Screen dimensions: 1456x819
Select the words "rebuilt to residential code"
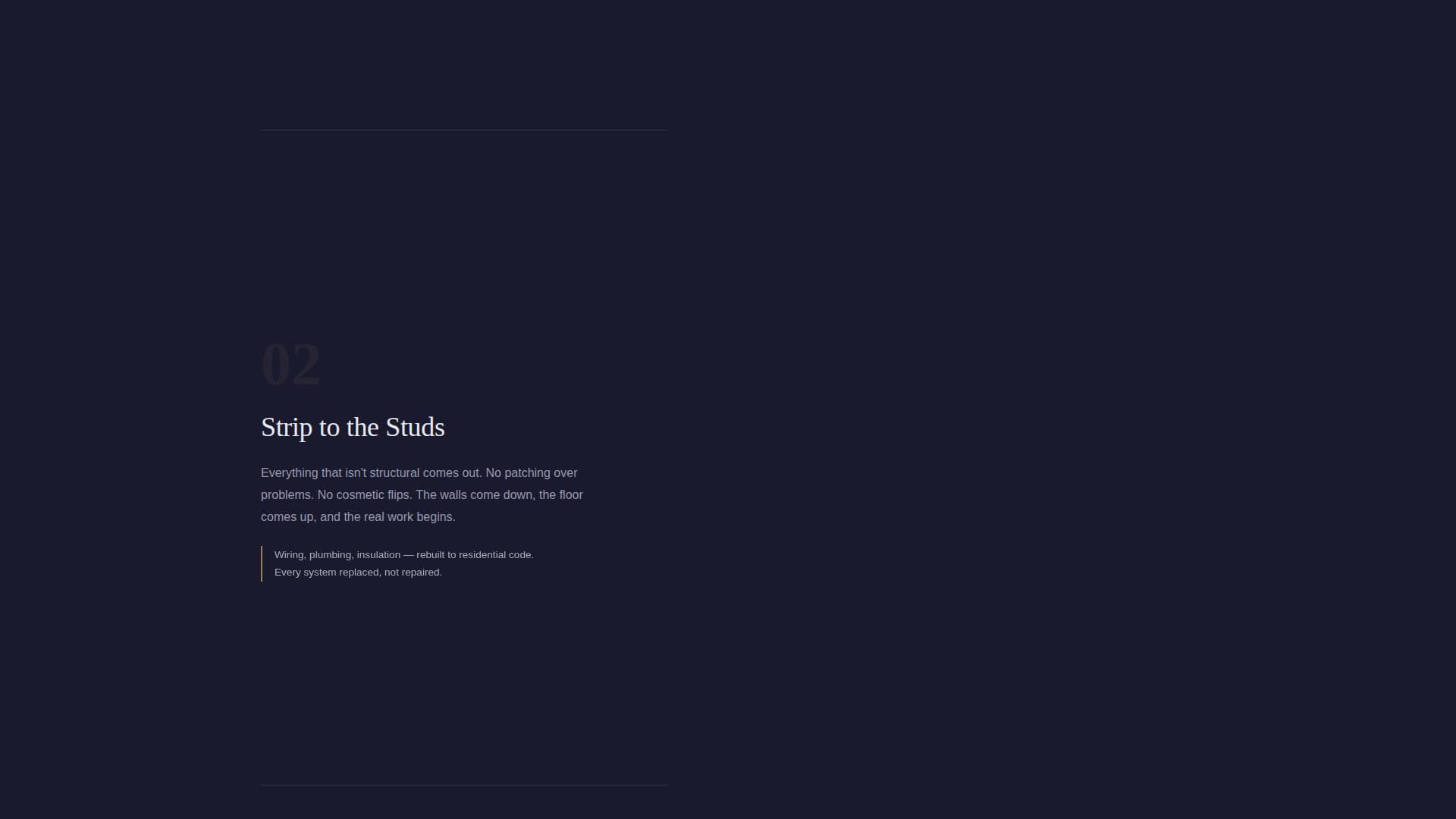coord(474,554)
